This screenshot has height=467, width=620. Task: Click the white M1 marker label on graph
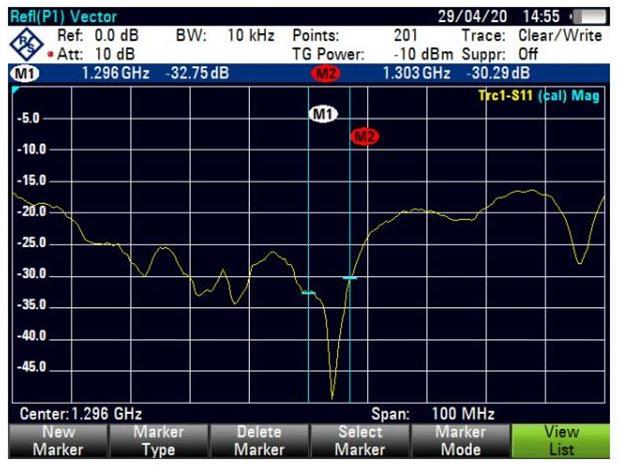(x=323, y=114)
